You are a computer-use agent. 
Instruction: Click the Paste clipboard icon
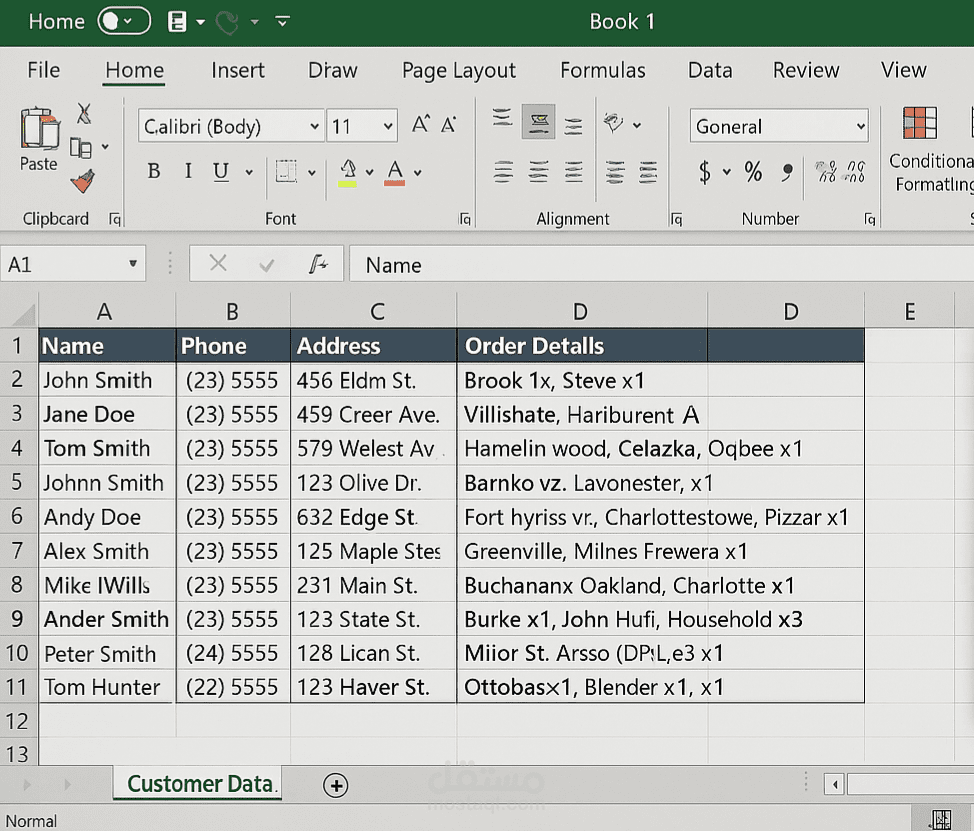39,129
